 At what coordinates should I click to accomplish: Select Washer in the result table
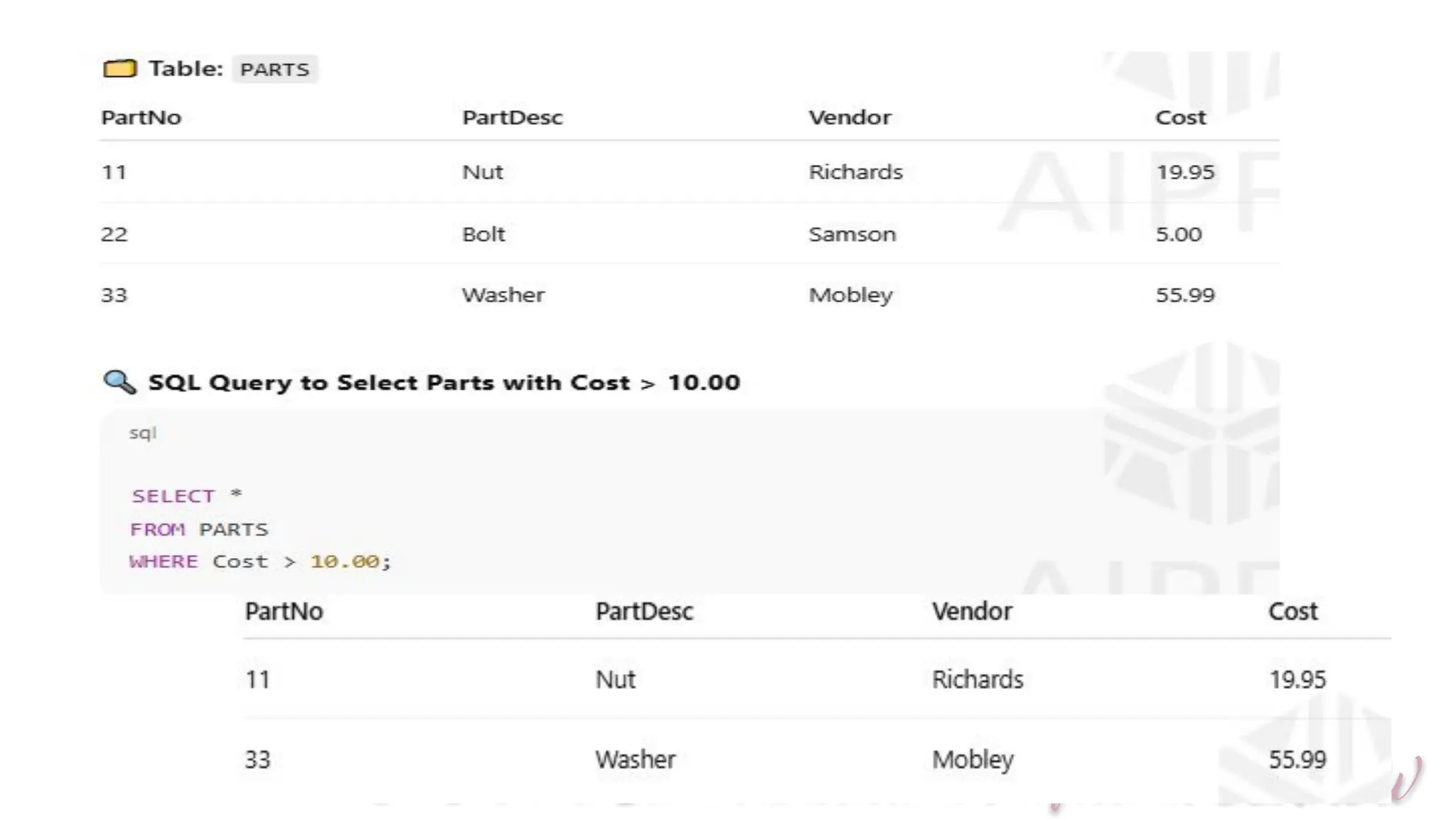[635, 759]
